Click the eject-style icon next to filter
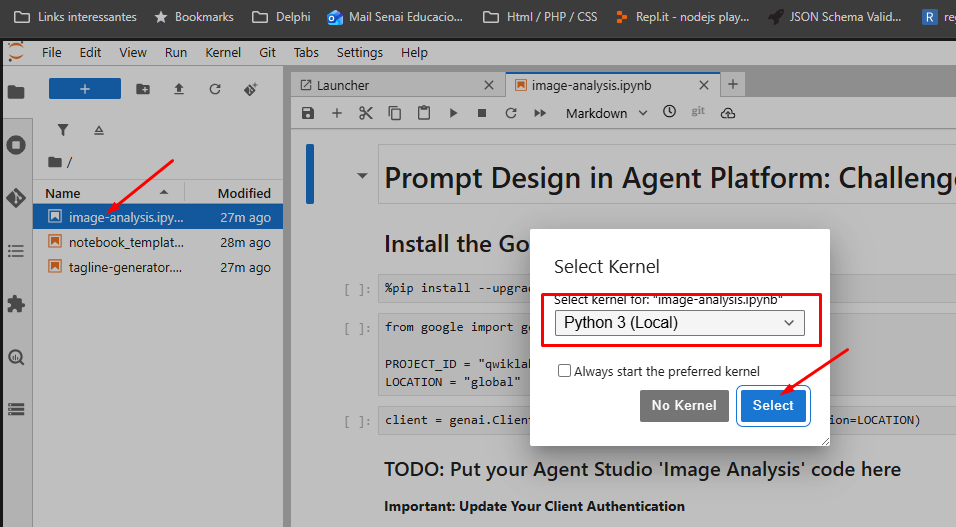 pos(99,130)
